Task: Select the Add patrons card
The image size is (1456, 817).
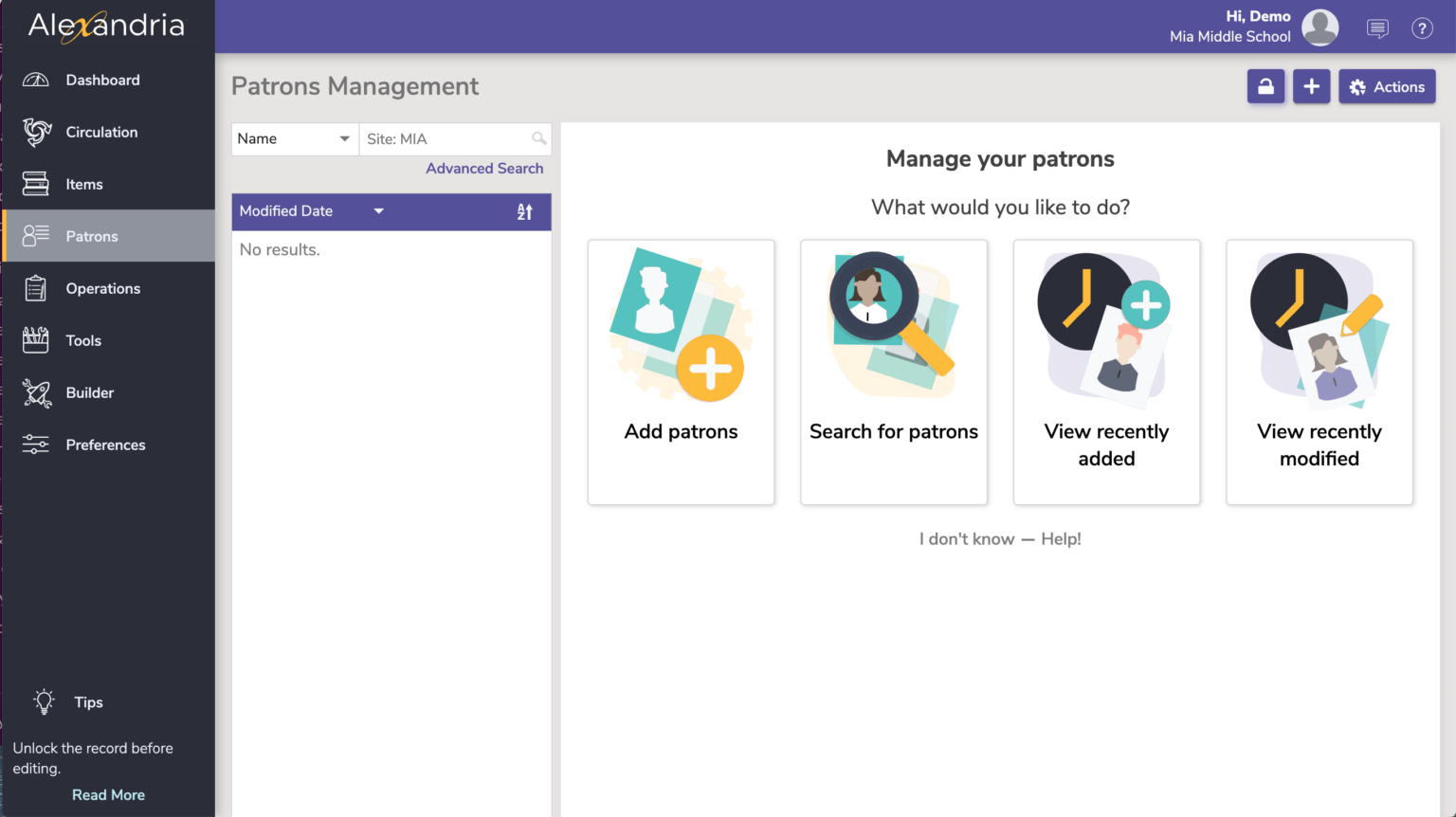Action: click(x=681, y=372)
